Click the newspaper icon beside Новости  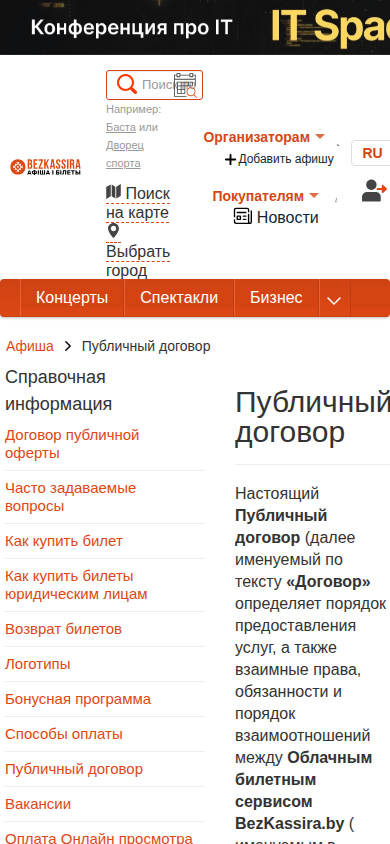pos(243,216)
